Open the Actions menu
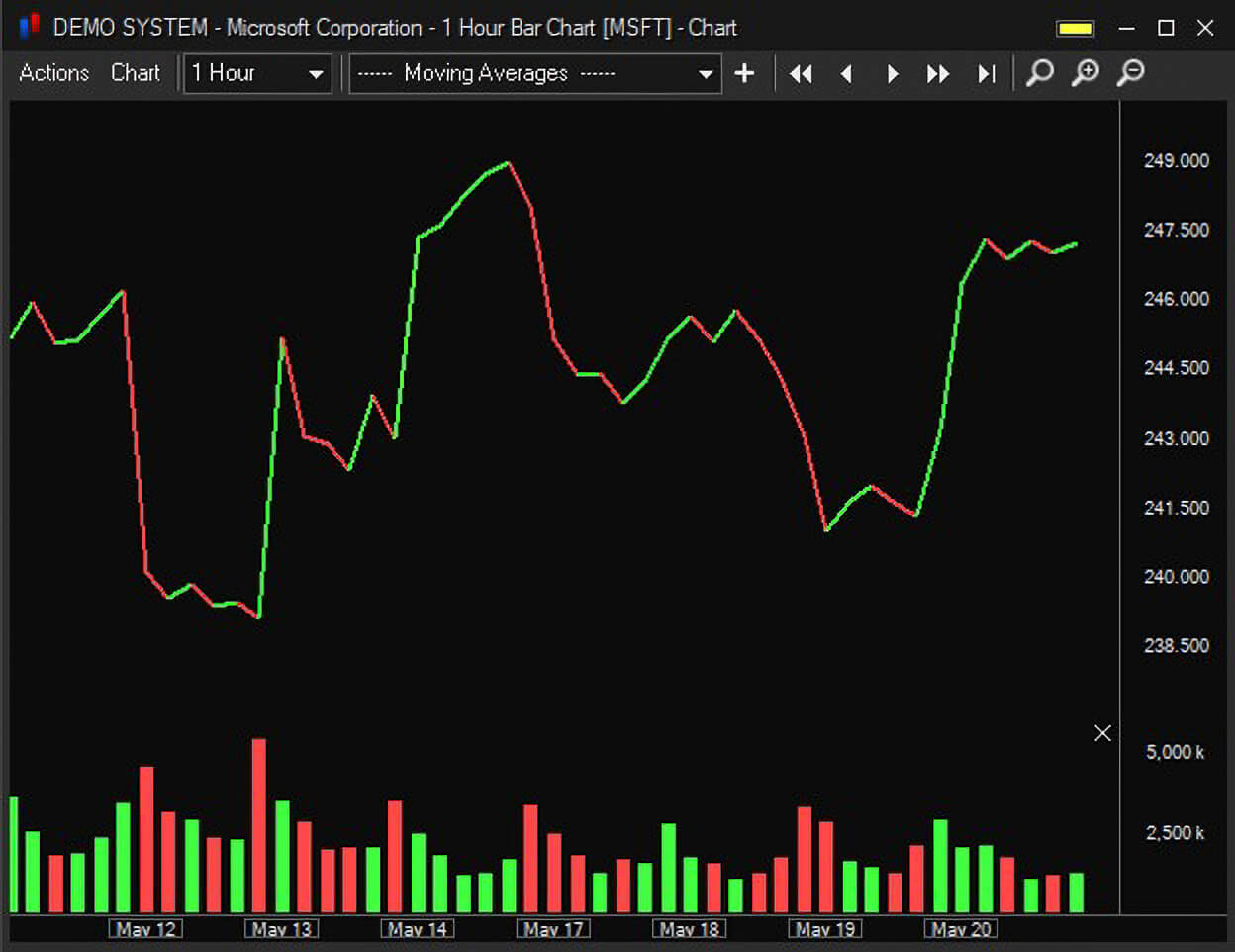Viewport: 1235px width, 952px height. [x=53, y=73]
